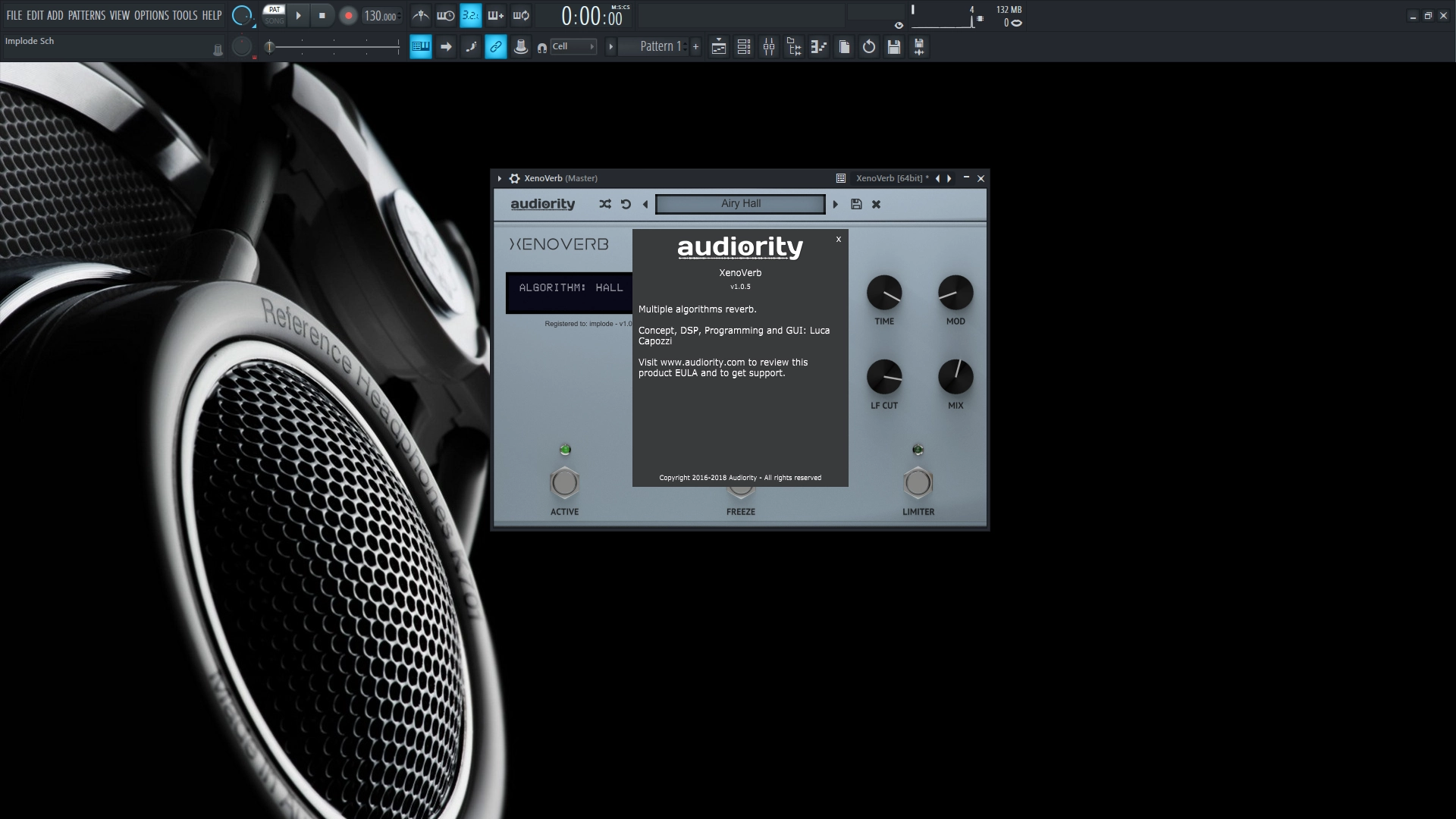Viewport: 1456px width, 819px height.
Task: Open the Cell snap dropdown
Action: click(x=574, y=47)
